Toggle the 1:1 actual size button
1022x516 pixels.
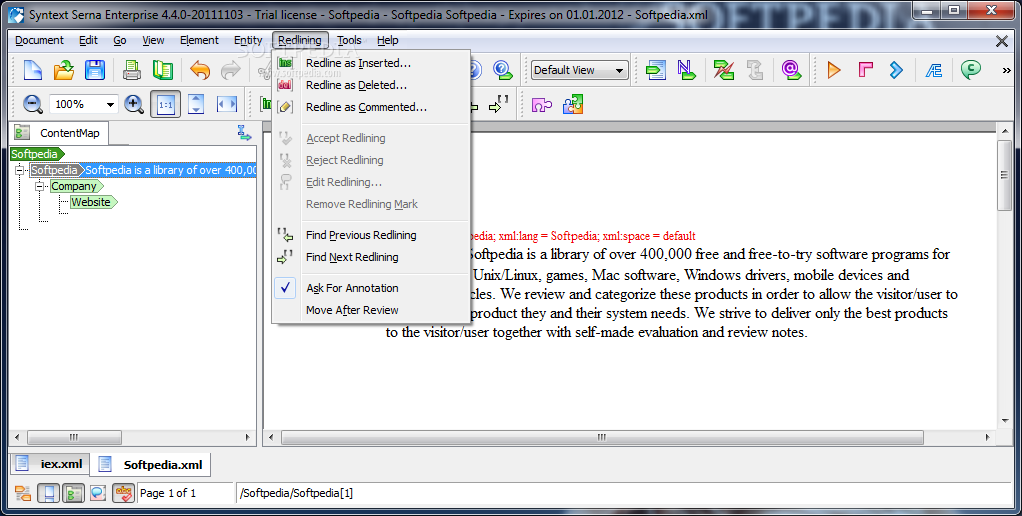(166, 104)
